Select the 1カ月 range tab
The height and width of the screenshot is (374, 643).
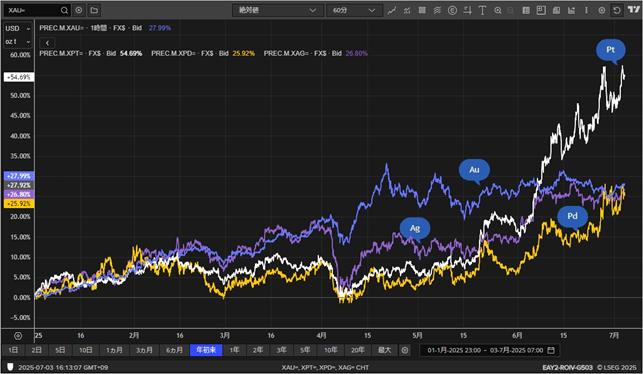tap(114, 350)
